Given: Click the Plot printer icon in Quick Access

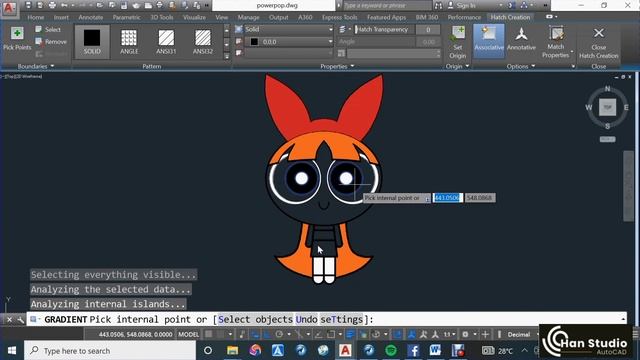Looking at the screenshot, I should [52, 5].
